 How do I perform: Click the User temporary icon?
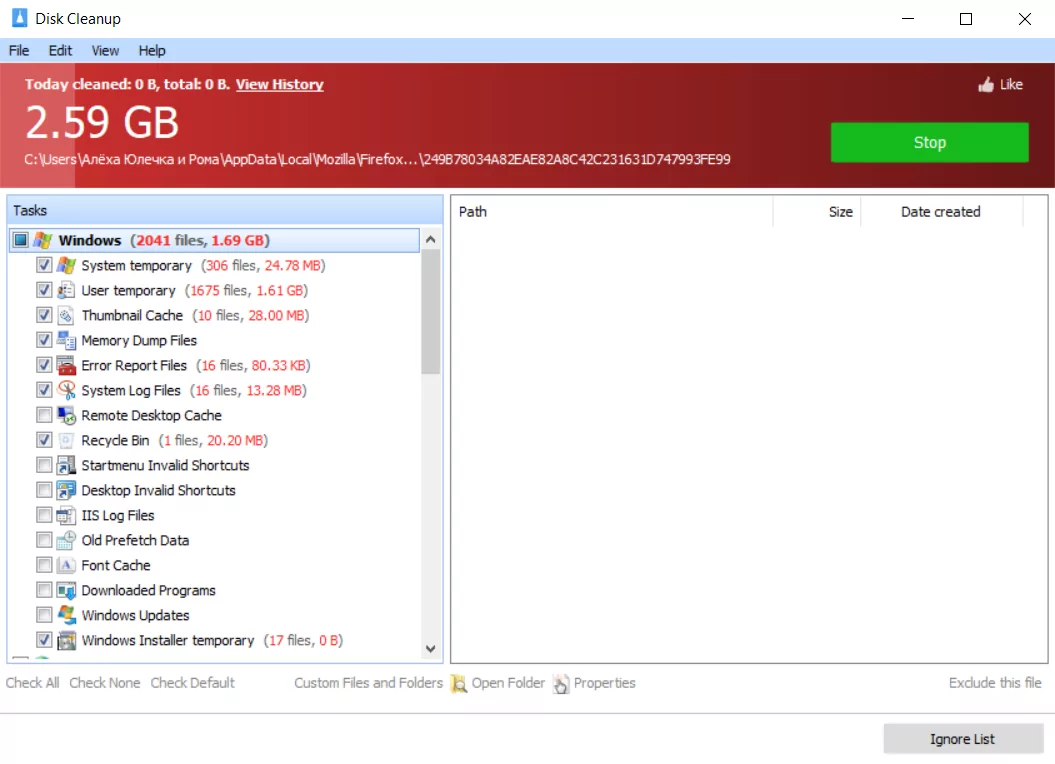66,290
